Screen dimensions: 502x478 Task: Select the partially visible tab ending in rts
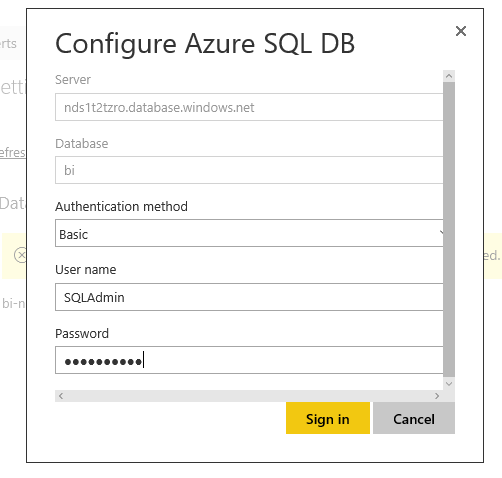9,43
